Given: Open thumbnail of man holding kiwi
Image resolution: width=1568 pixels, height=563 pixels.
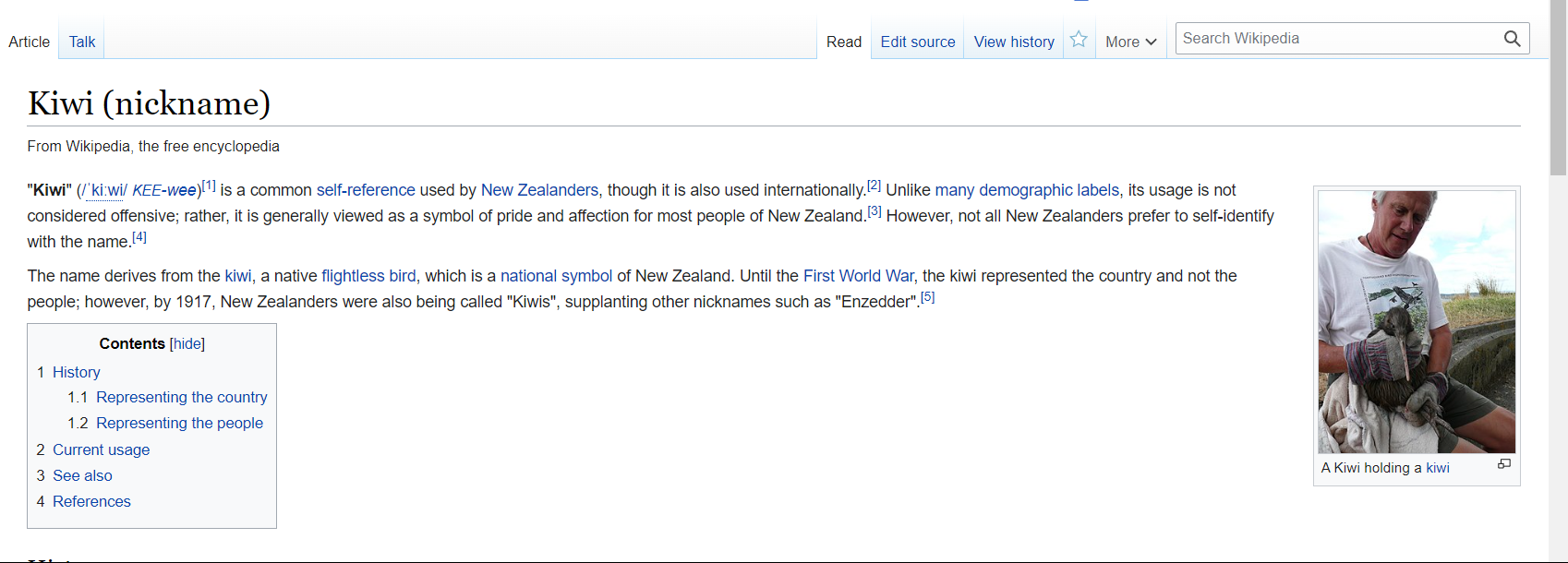Looking at the screenshot, I should click(1417, 321).
